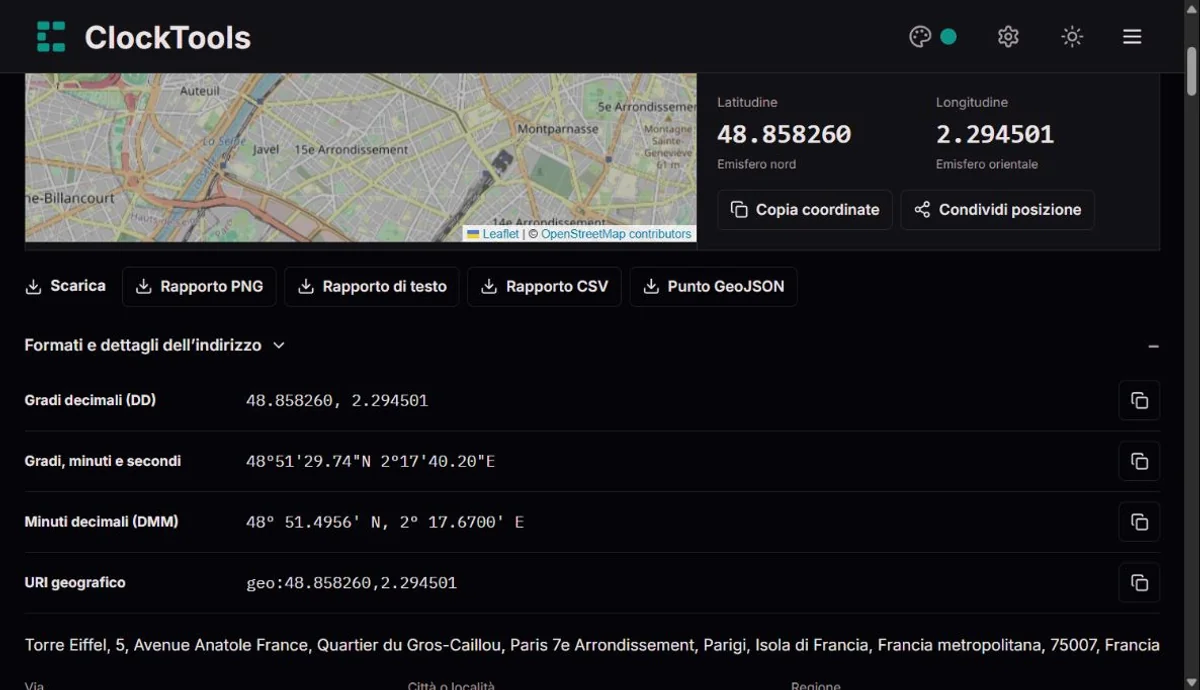This screenshot has height=690, width=1200.
Task: Click the DMS value 48°51'29.74"N 2°17'40.20"E
Action: coord(371,461)
